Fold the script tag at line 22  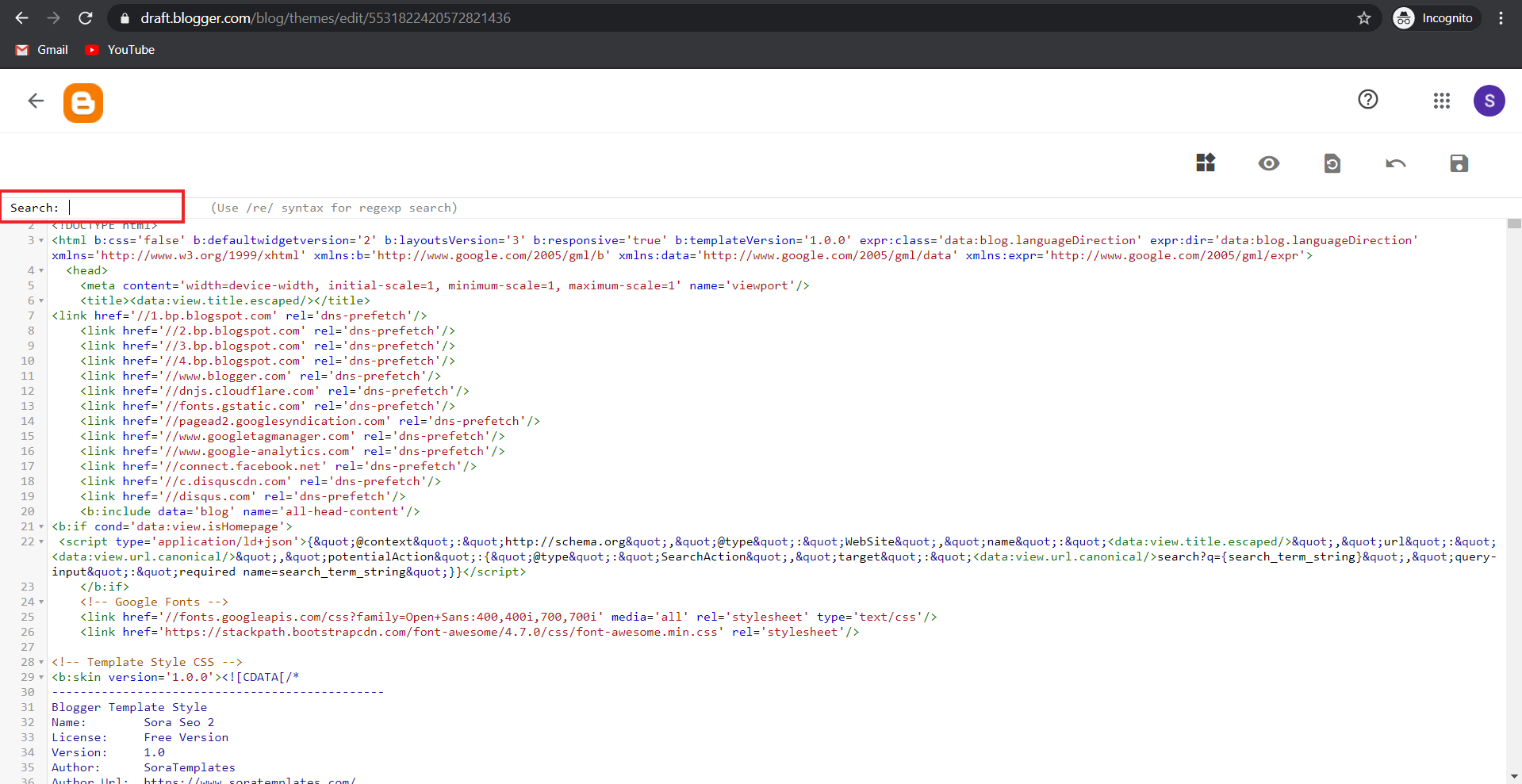41,541
